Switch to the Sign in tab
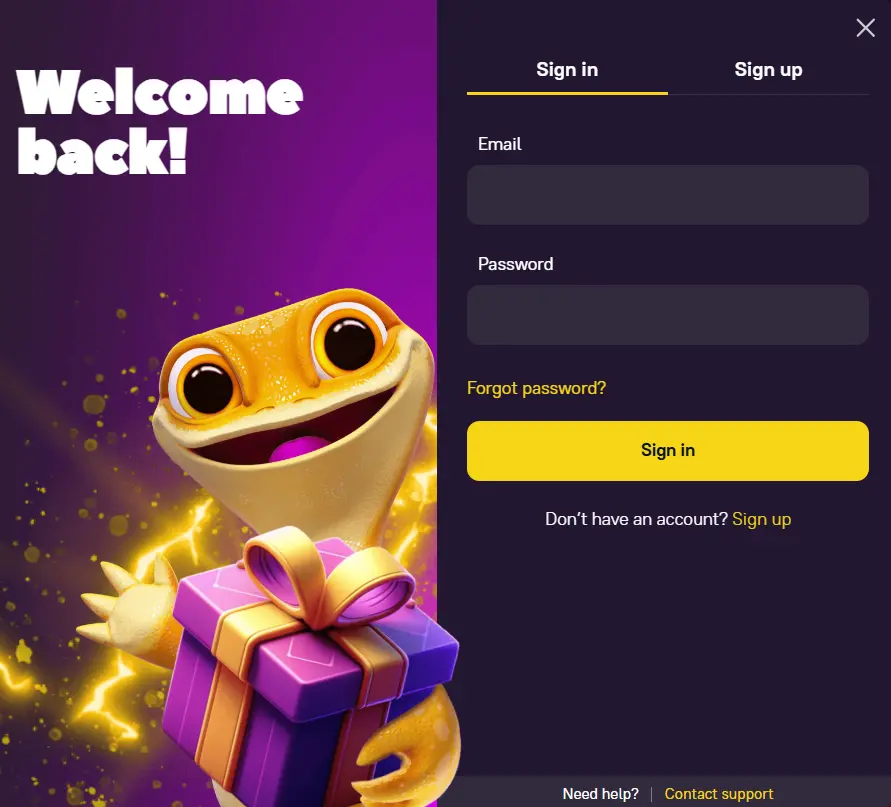This screenshot has width=891, height=807. [567, 70]
